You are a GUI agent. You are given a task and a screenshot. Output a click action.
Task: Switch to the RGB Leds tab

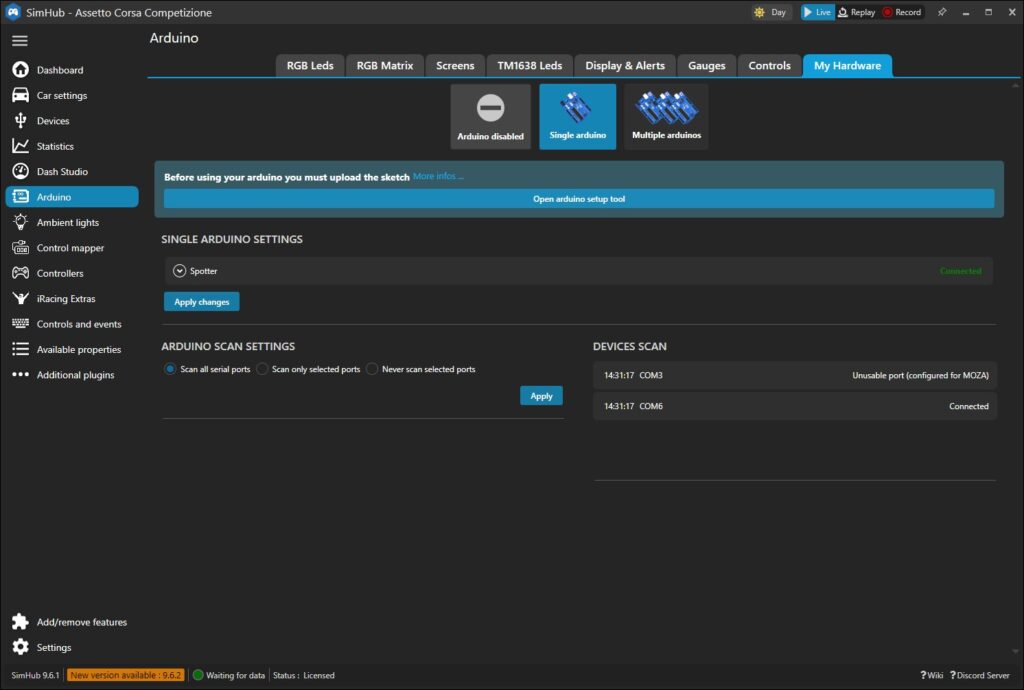[310, 65]
